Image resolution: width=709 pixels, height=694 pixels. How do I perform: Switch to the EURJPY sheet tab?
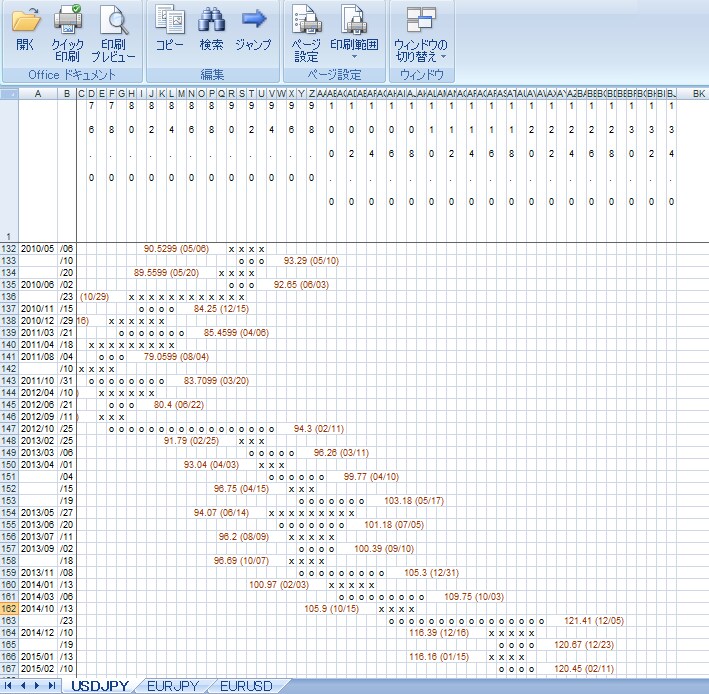[173, 686]
